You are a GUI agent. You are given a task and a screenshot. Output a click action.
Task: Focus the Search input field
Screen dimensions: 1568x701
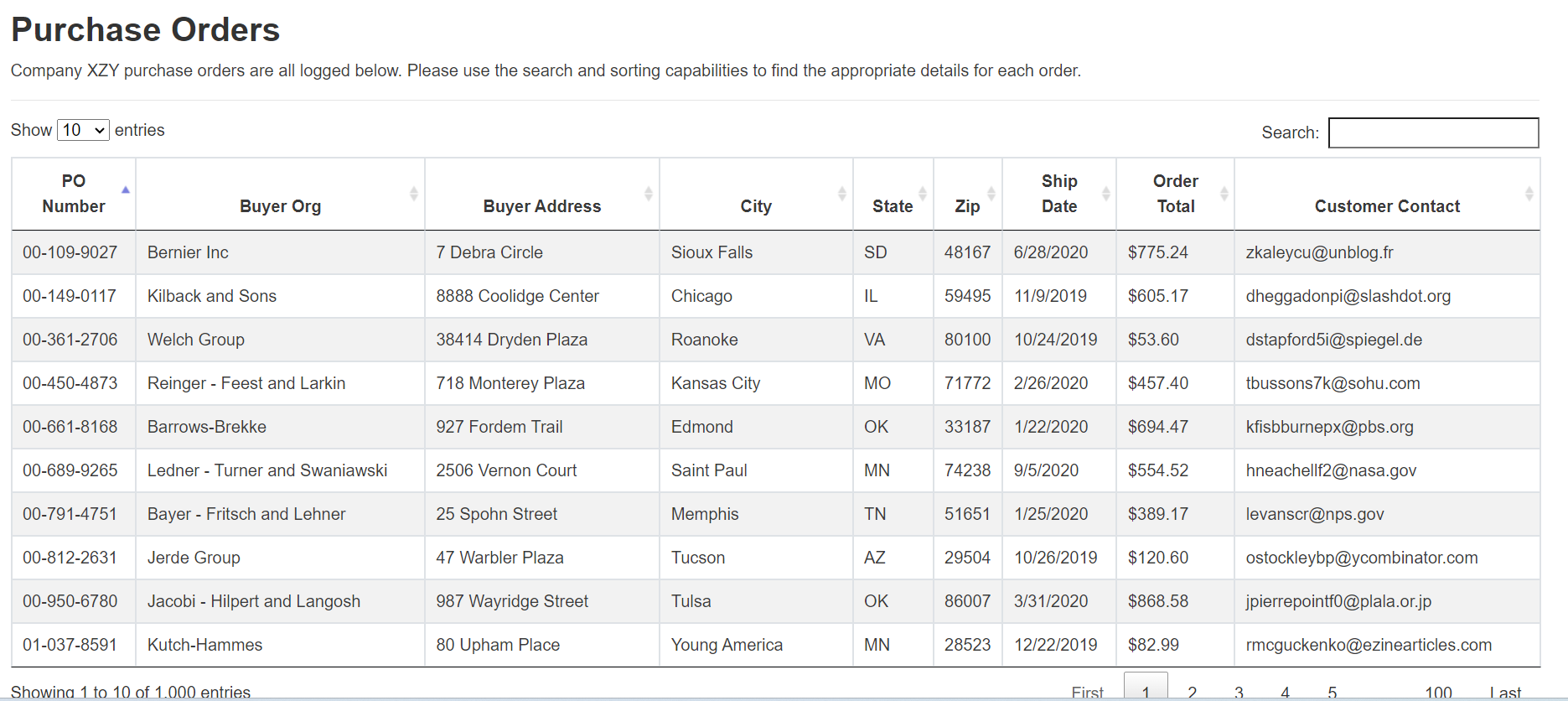[1433, 132]
